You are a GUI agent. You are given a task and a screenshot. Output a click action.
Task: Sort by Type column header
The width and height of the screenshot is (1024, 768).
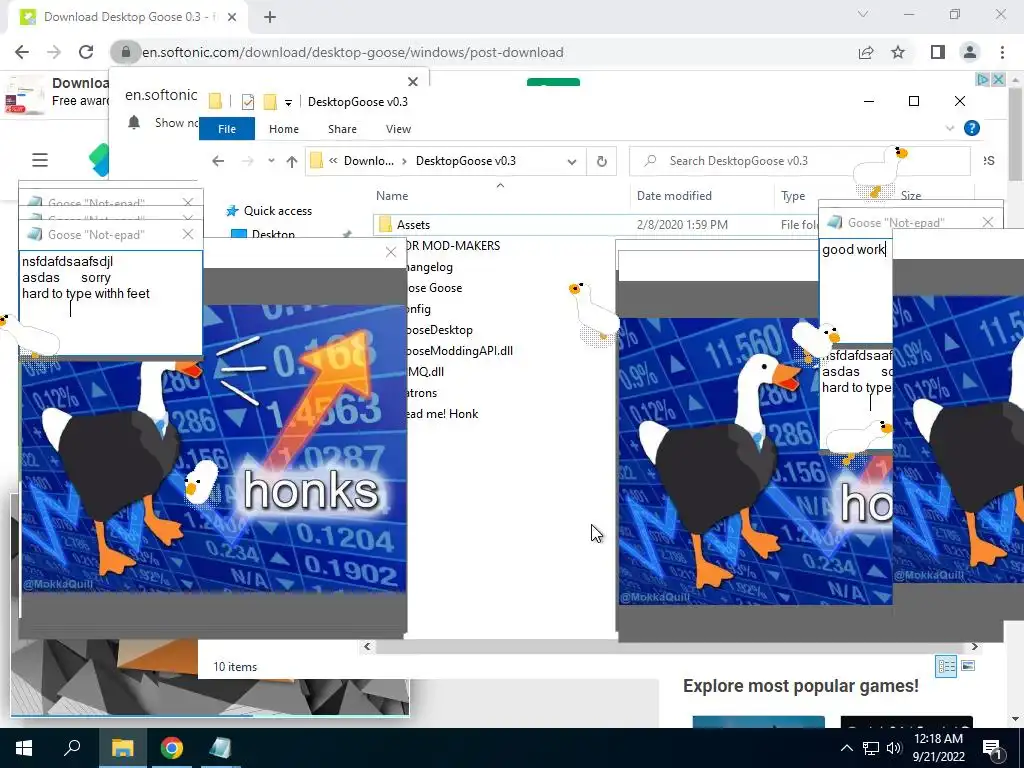(793, 195)
